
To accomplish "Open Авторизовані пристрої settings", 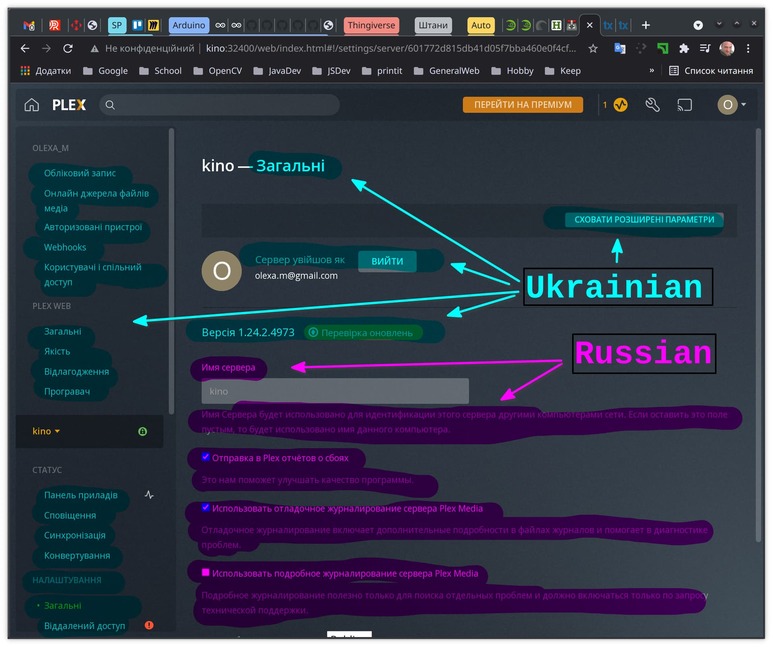I will pos(93,227).
